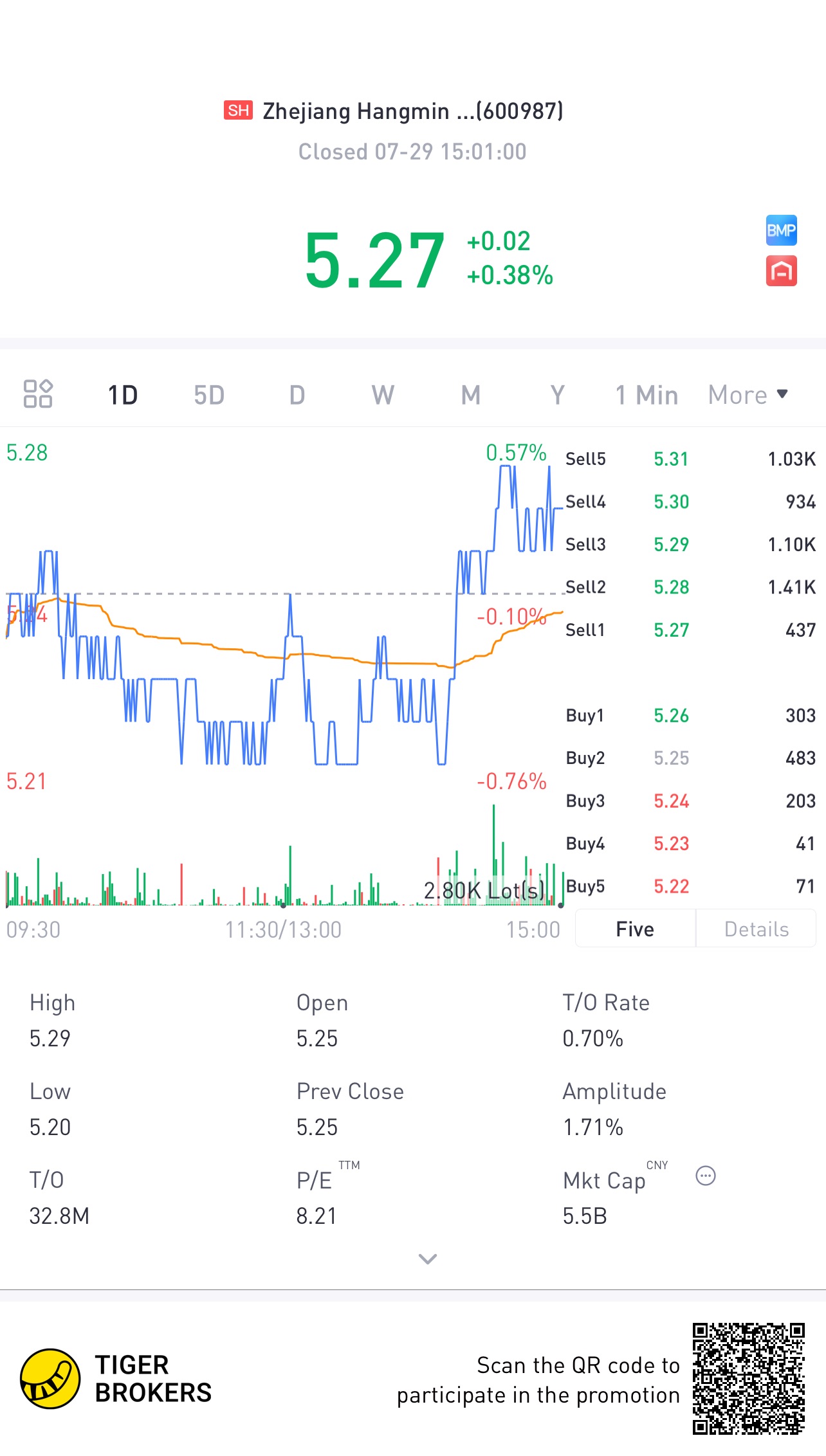The image size is (826, 1456).
Task: Tap the Buy4 row at 5.23
Action: [x=690, y=844]
